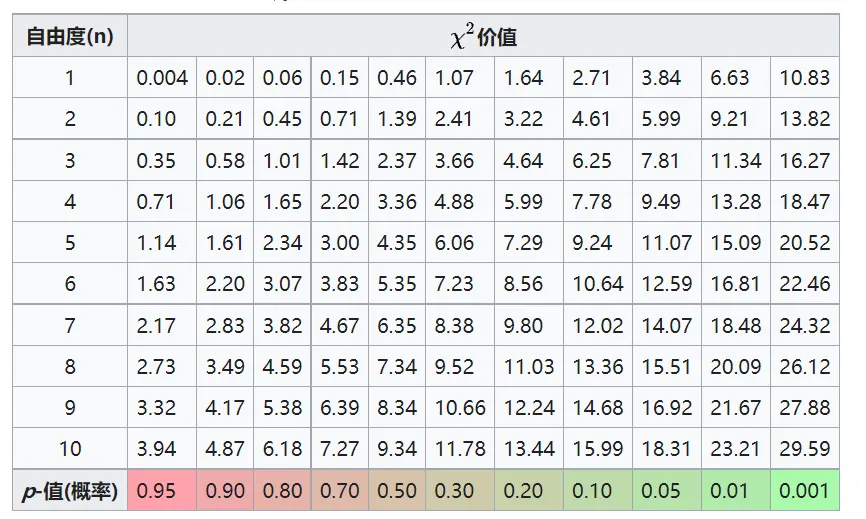Select the 16.27 value cell
The width and height of the screenshot is (866, 519).
tap(805, 161)
